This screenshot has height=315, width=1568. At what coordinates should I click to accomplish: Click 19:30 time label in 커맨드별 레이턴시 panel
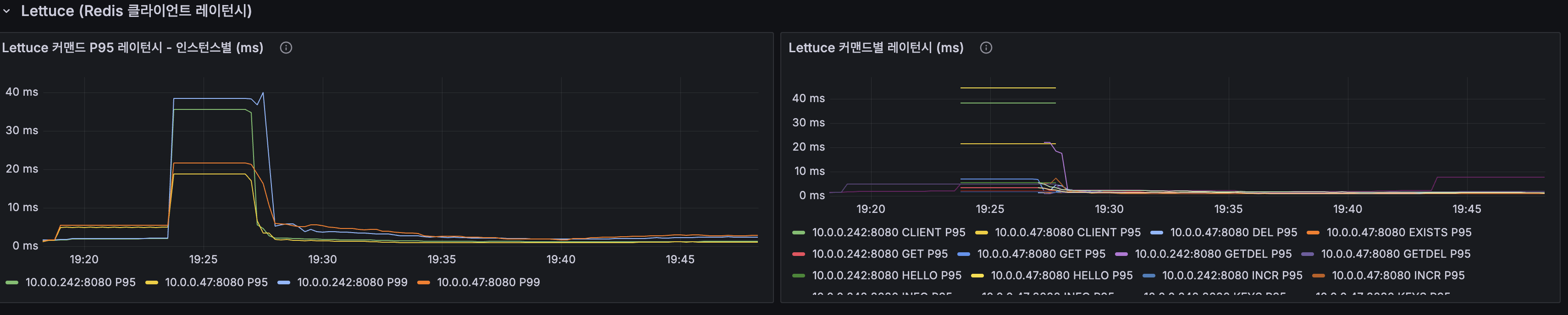tap(1110, 209)
